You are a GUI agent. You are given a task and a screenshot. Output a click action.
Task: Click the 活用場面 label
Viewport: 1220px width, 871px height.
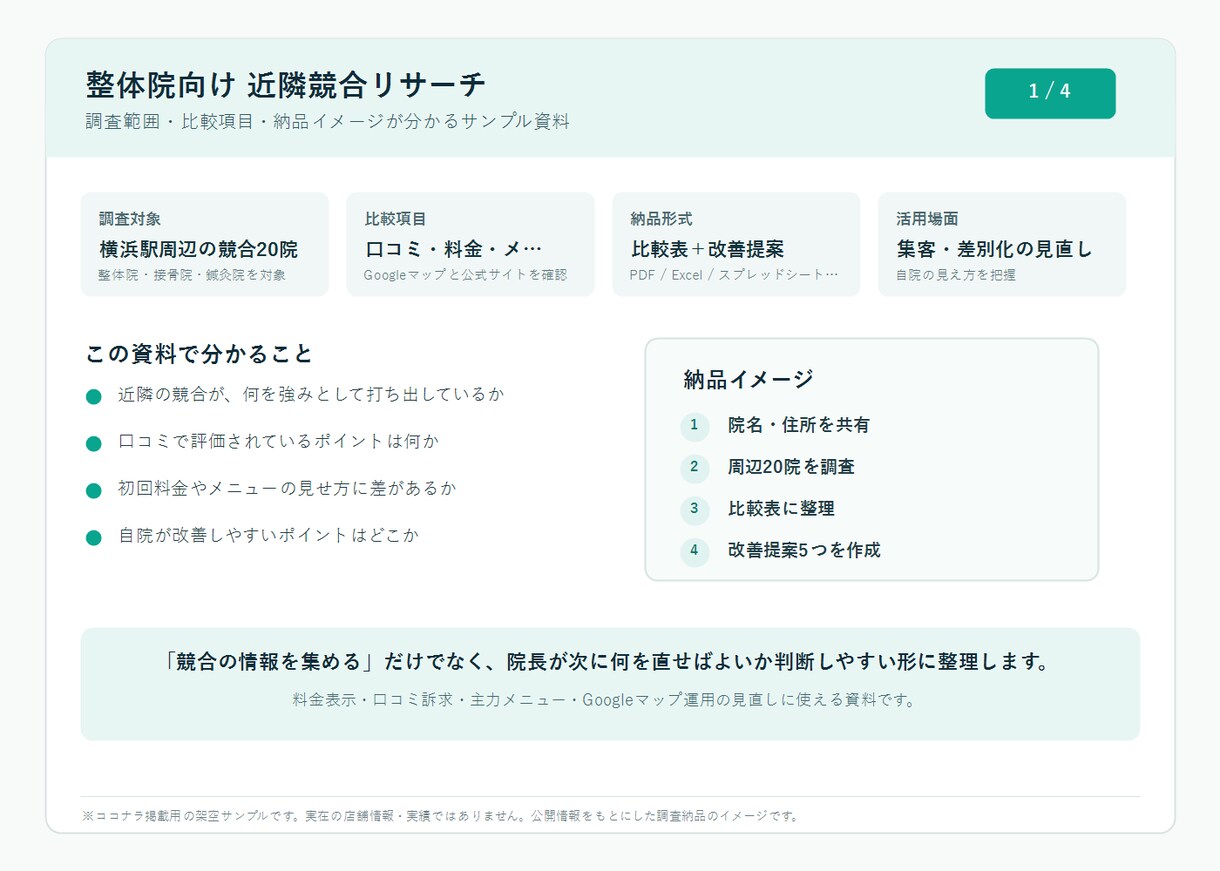coord(927,218)
